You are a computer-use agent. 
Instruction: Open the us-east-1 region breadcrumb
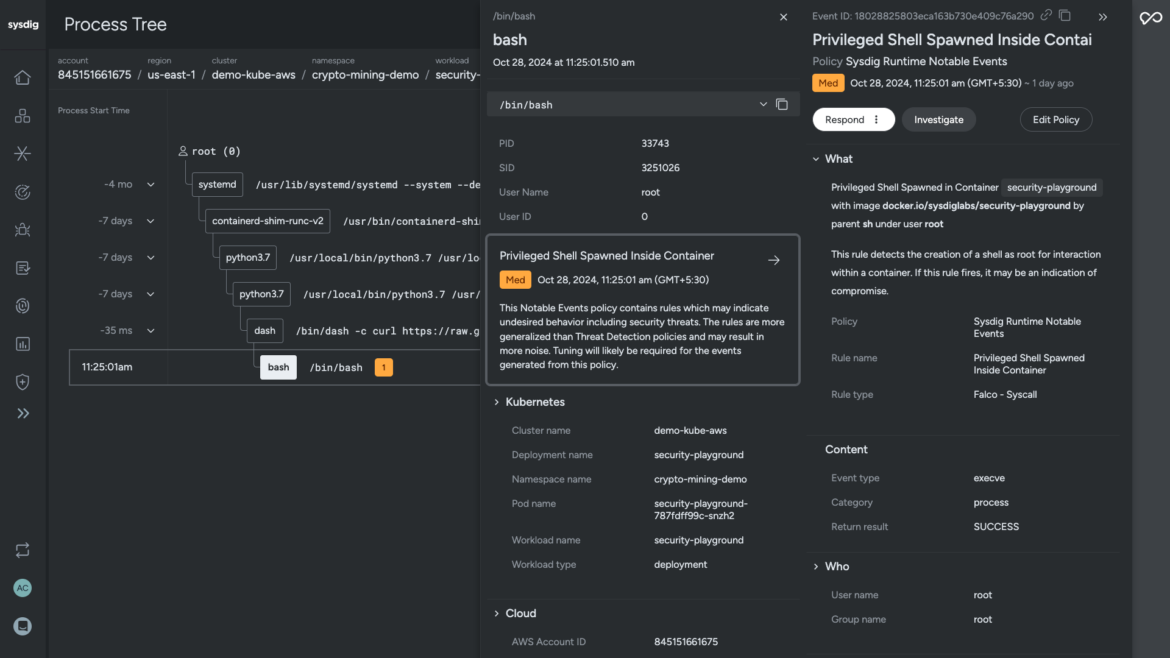(x=172, y=75)
